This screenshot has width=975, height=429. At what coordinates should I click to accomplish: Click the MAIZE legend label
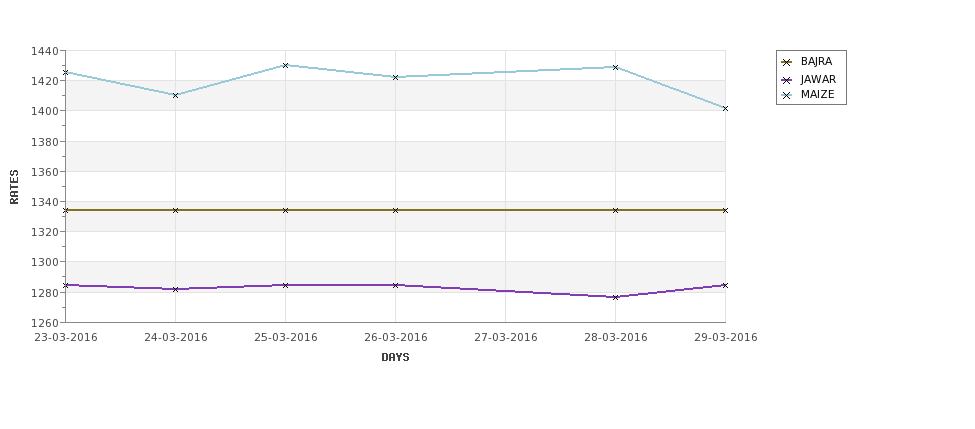point(818,95)
